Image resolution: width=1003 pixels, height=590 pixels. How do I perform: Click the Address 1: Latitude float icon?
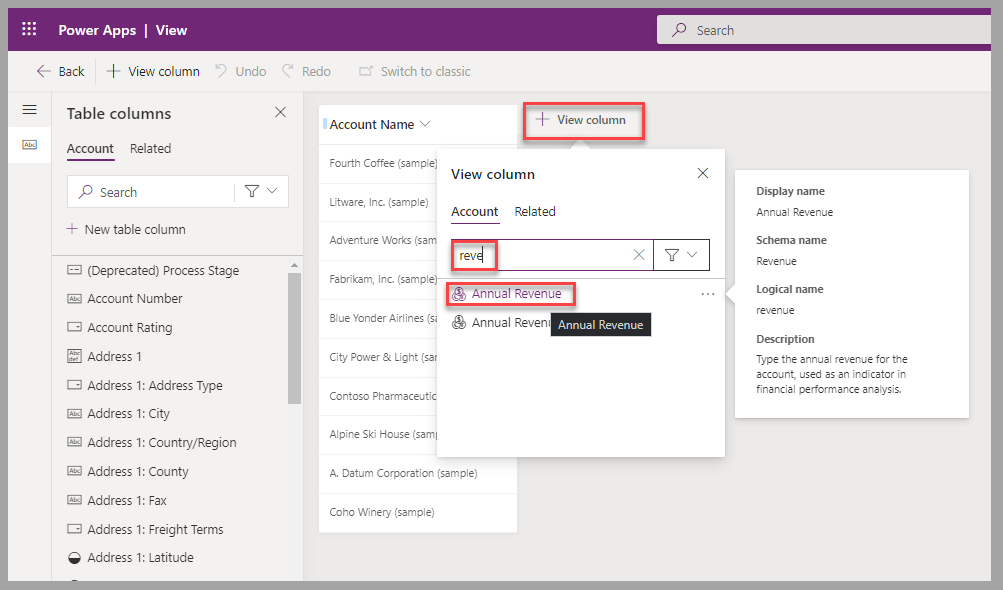[74, 558]
